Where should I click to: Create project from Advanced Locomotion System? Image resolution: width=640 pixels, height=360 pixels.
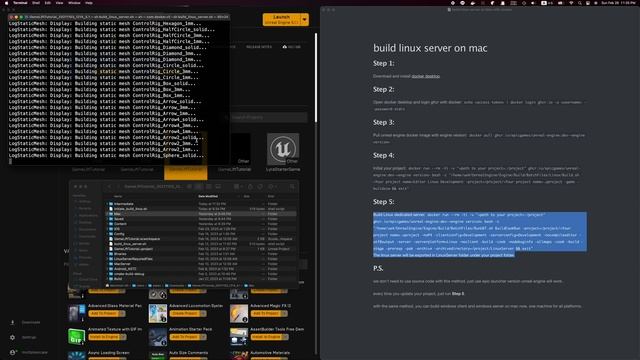click(x=184, y=313)
